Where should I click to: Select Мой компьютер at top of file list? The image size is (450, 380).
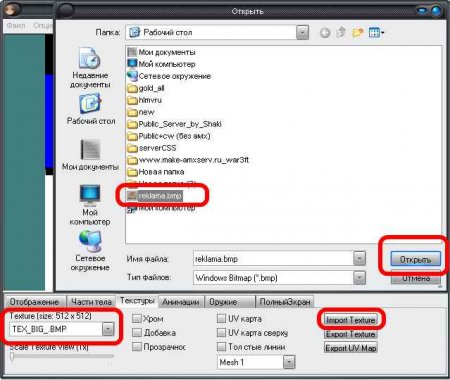[161, 64]
